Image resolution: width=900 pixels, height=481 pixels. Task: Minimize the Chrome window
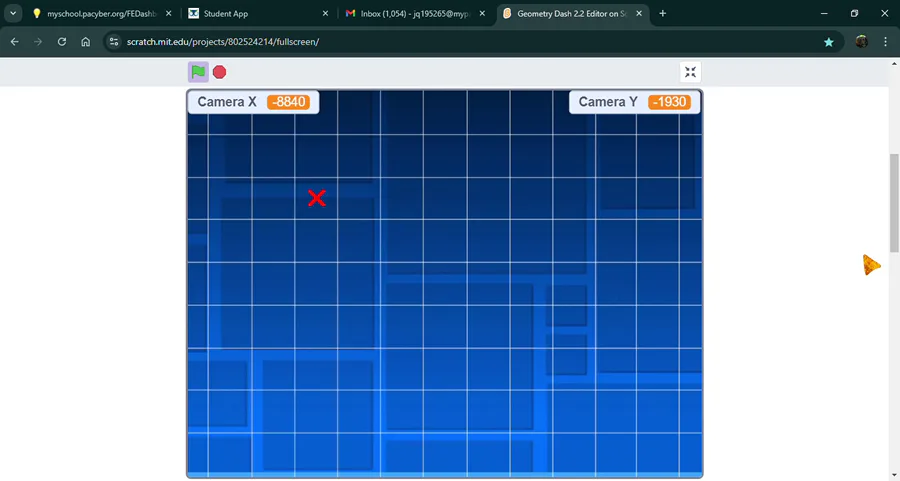click(824, 13)
